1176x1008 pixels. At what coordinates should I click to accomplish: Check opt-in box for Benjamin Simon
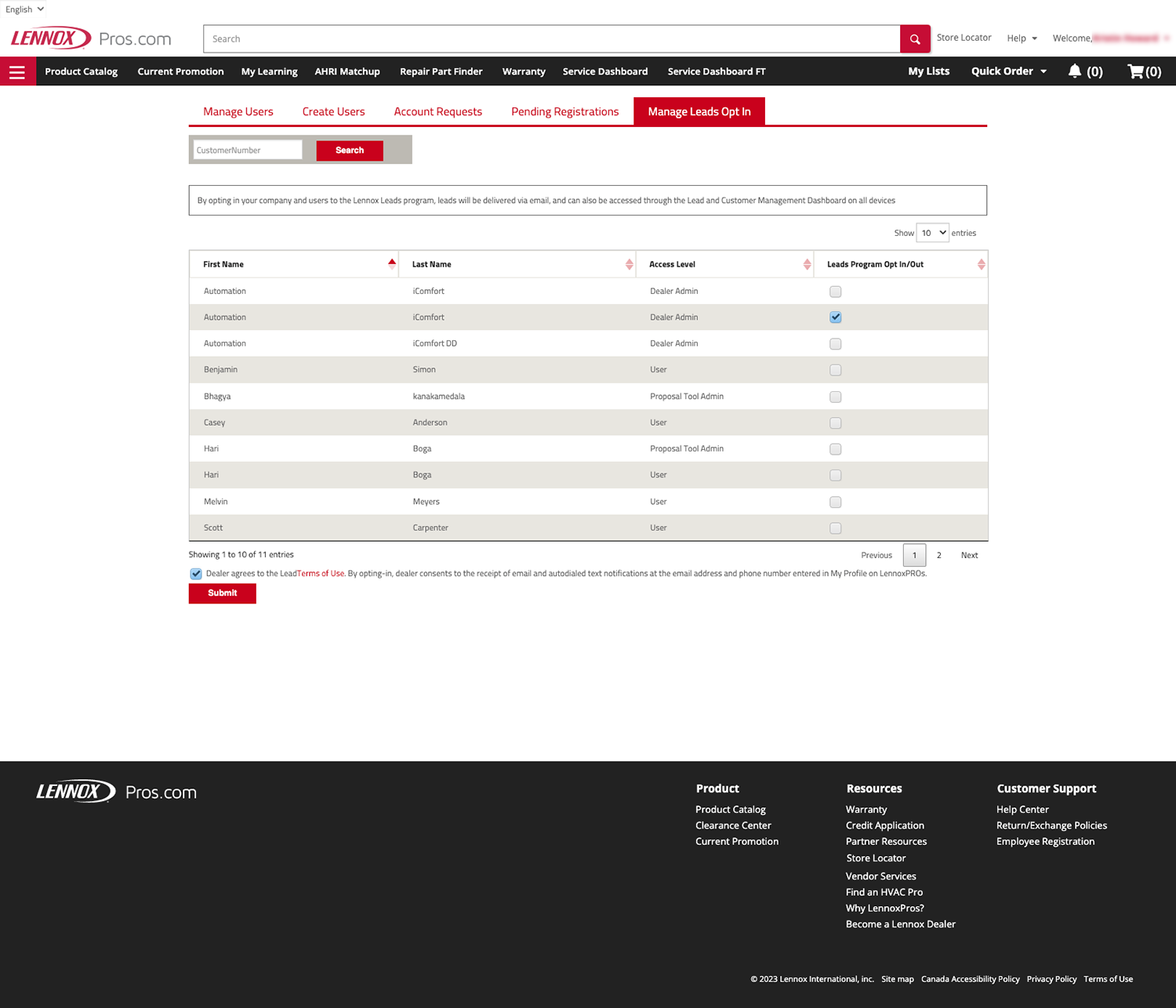(836, 370)
